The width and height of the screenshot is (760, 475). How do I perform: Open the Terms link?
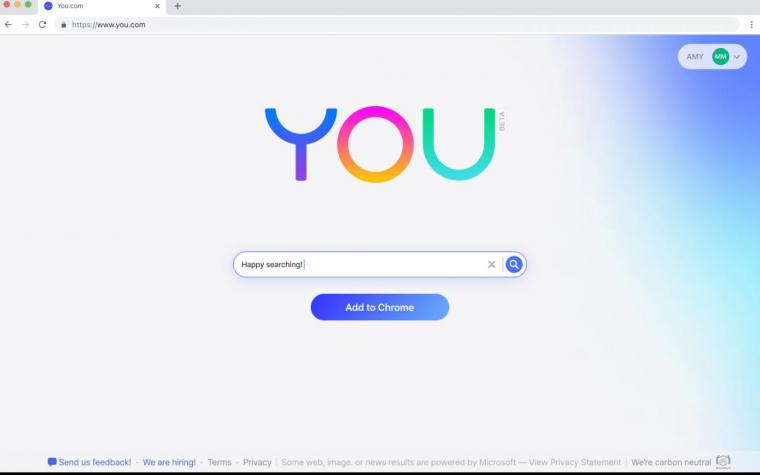[x=220, y=462]
